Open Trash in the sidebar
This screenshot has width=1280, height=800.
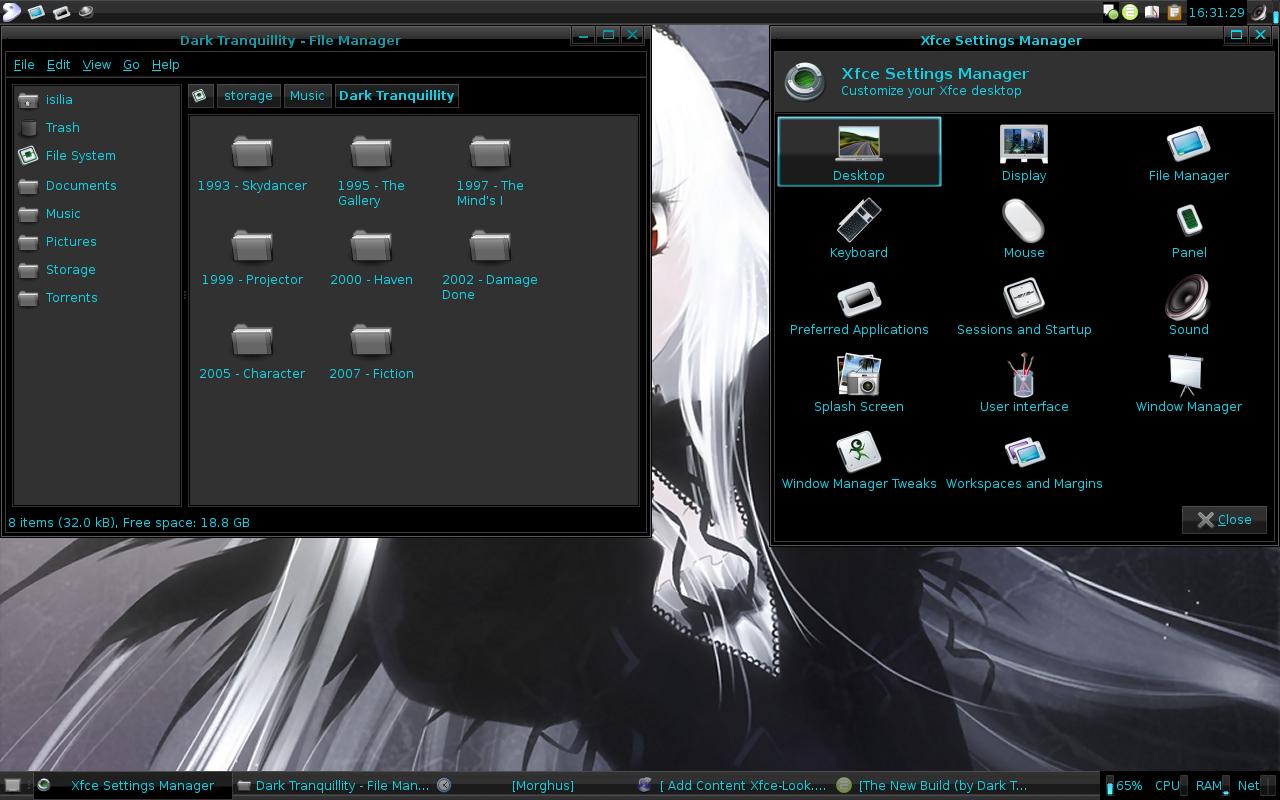(97, 127)
